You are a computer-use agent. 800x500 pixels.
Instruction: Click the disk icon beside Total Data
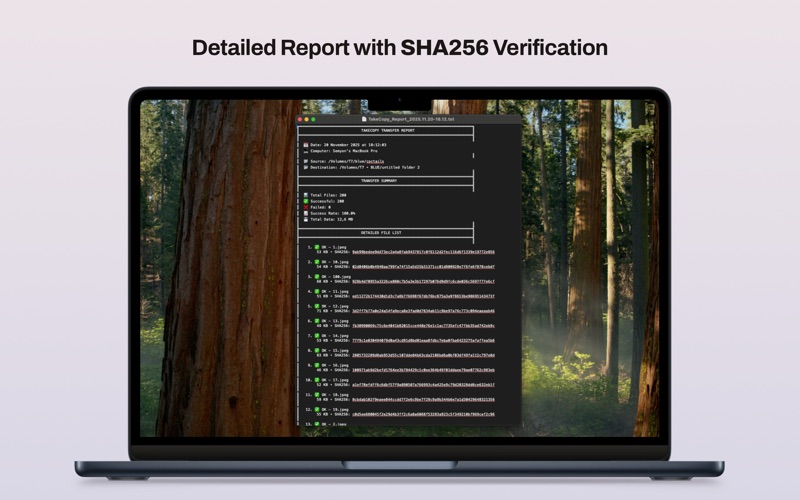(306, 219)
